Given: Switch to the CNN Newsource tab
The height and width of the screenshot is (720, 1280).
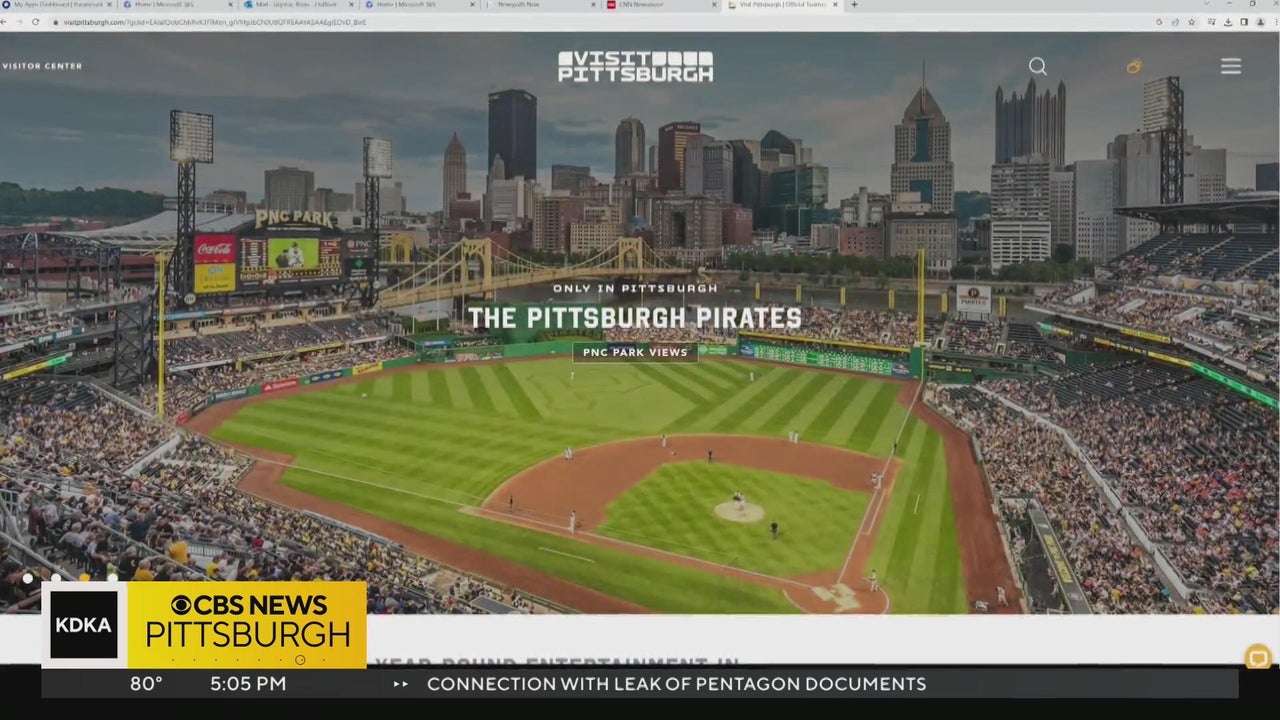Looking at the screenshot, I should (655, 5).
